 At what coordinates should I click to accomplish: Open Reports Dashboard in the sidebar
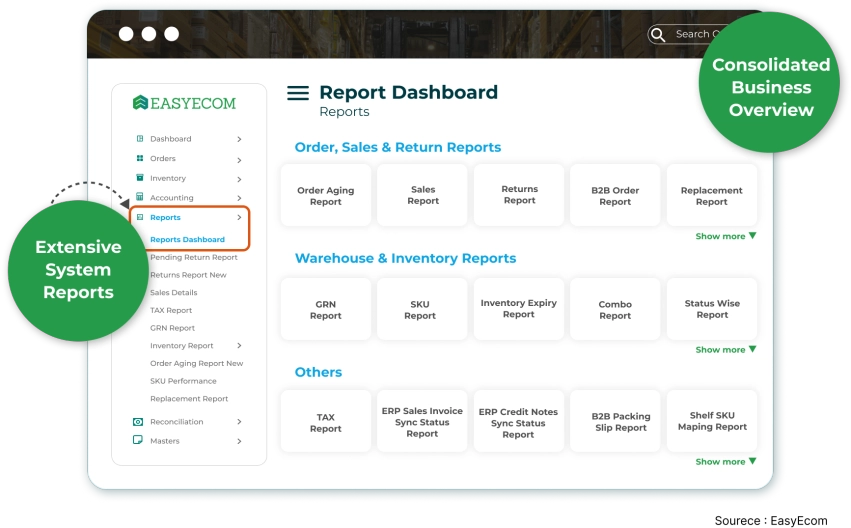pos(187,239)
